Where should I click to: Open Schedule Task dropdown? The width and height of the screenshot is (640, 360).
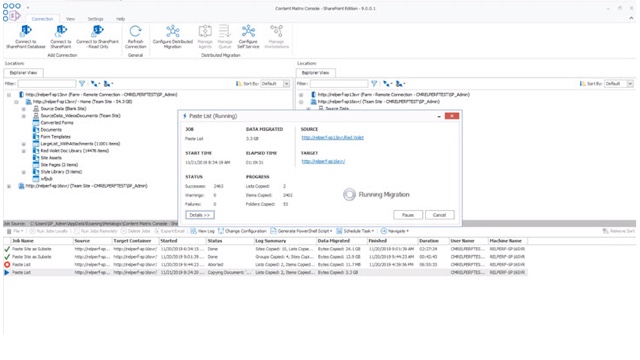coord(355,231)
